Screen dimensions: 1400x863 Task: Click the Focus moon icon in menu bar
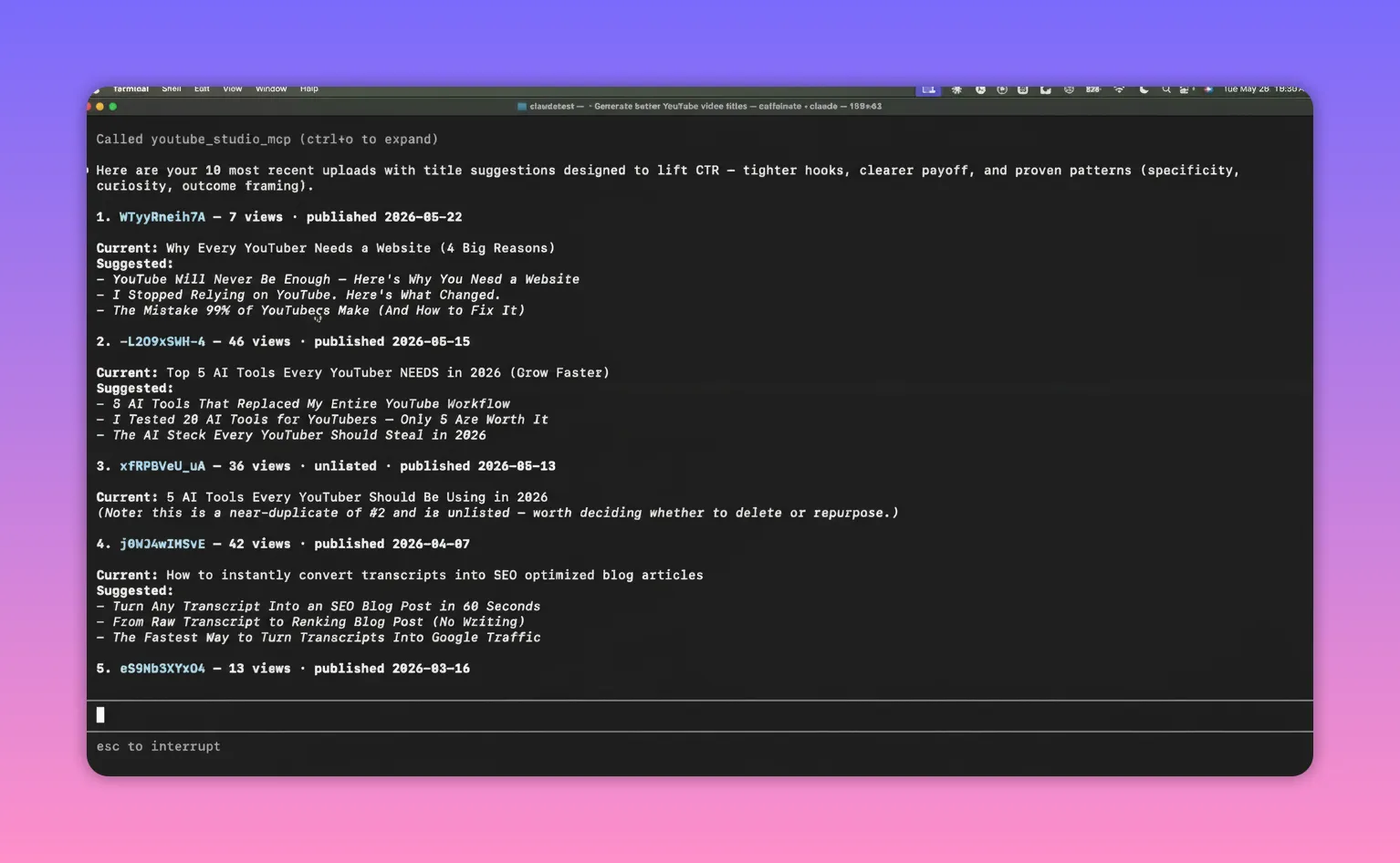click(x=1144, y=89)
